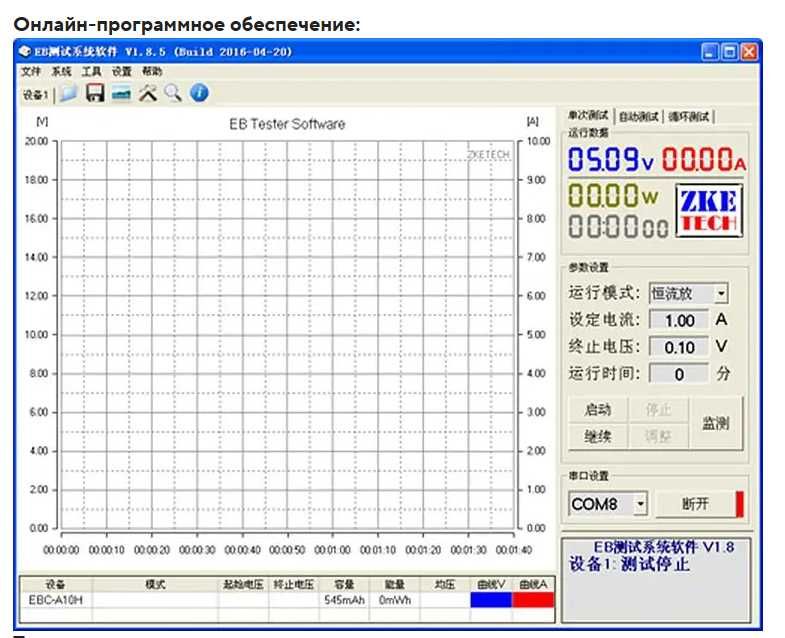Click the 均压 column header
785x638 pixels.
pos(445,584)
